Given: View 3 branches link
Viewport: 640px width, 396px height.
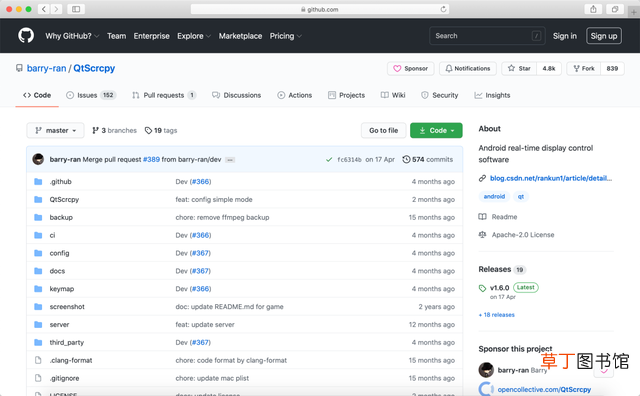Looking at the screenshot, I should click(x=114, y=130).
